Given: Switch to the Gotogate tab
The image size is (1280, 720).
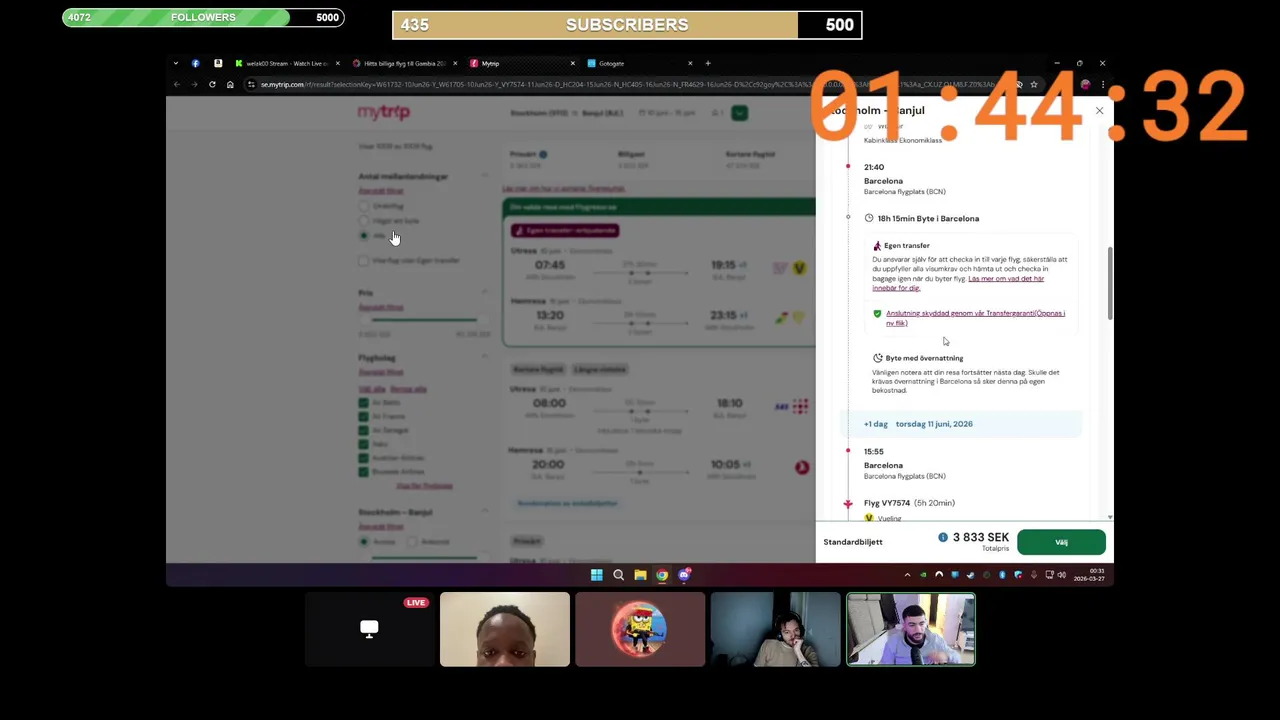Looking at the screenshot, I should click(x=640, y=63).
